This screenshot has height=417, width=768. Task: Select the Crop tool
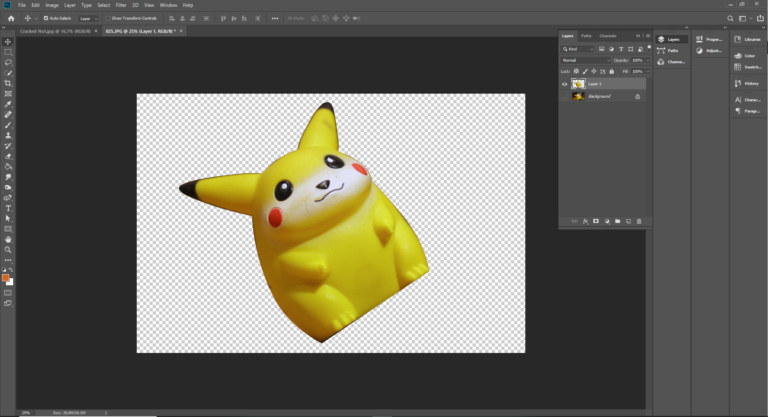pyautogui.click(x=8, y=83)
